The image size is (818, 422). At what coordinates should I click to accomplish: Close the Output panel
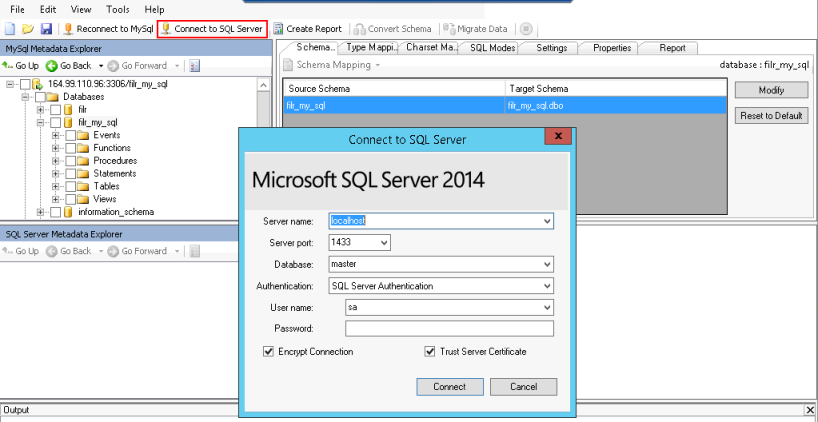810,409
